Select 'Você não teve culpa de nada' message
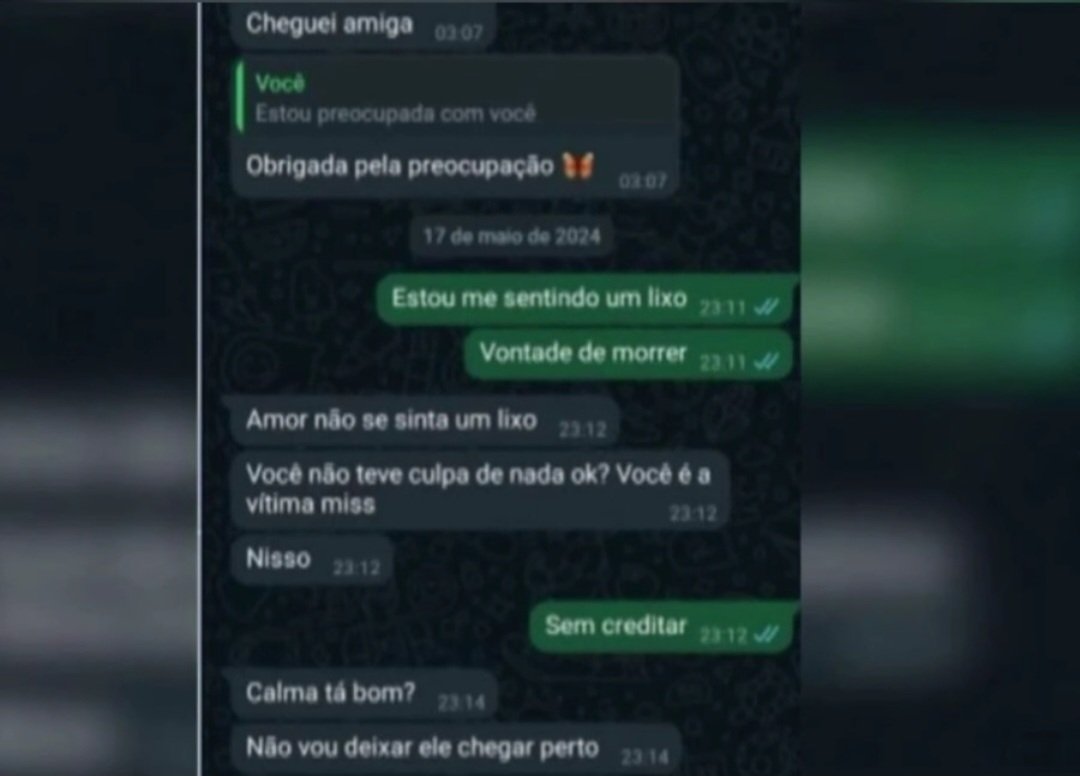 click(x=479, y=490)
